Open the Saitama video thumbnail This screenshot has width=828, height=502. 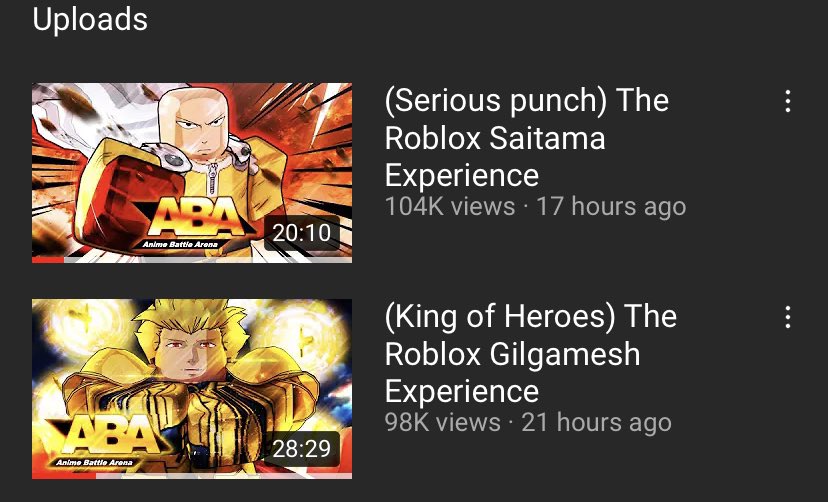coord(192,173)
